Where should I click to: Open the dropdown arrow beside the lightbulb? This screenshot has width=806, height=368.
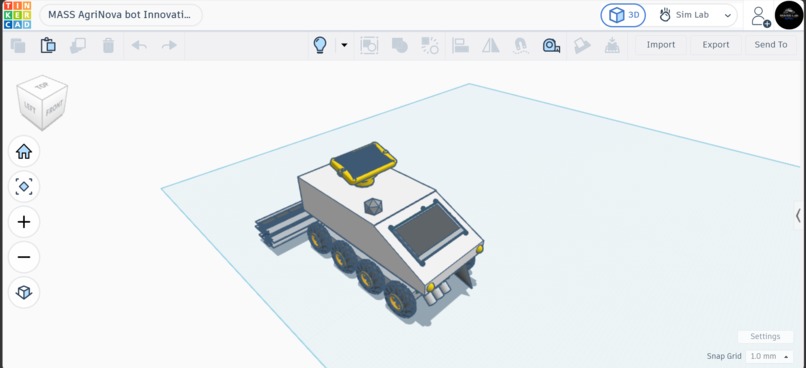(344, 45)
